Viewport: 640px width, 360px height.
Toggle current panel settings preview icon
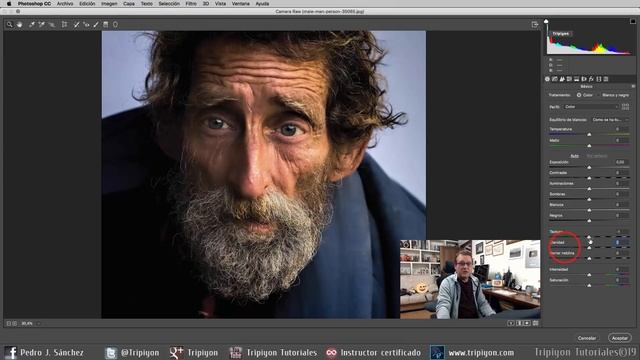[536, 323]
